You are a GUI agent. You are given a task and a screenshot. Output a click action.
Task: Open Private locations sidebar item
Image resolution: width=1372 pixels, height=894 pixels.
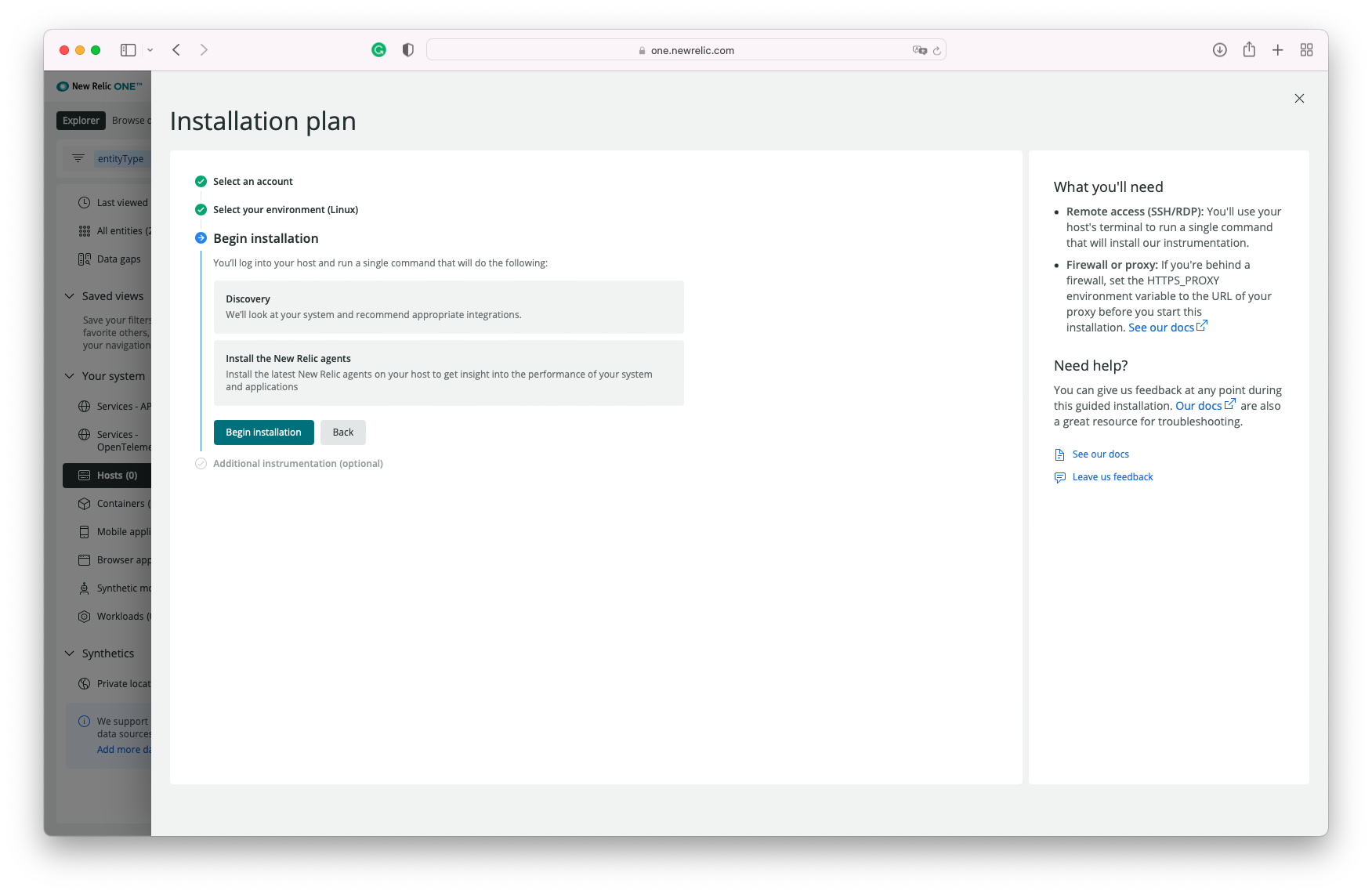114,684
